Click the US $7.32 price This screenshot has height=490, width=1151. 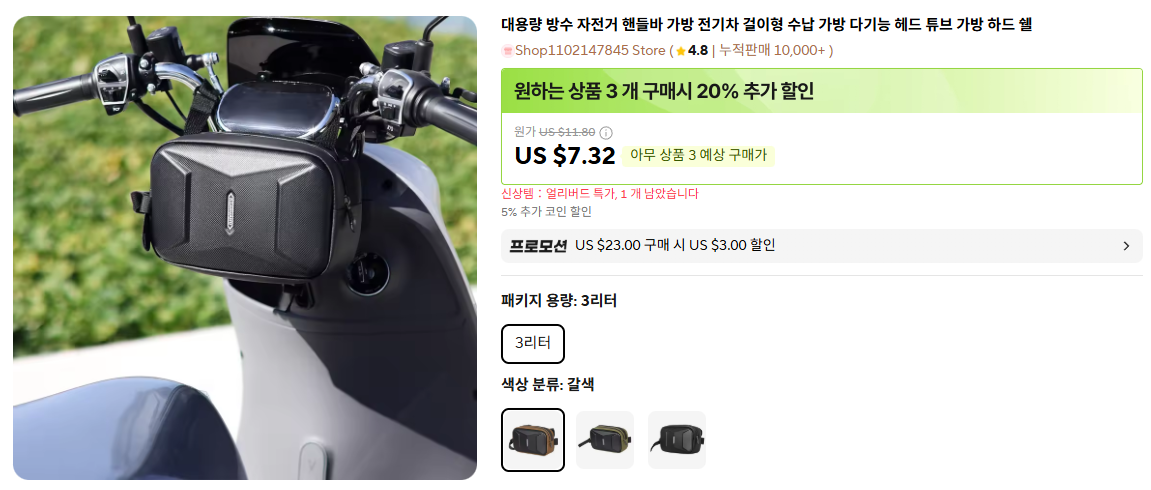564,156
